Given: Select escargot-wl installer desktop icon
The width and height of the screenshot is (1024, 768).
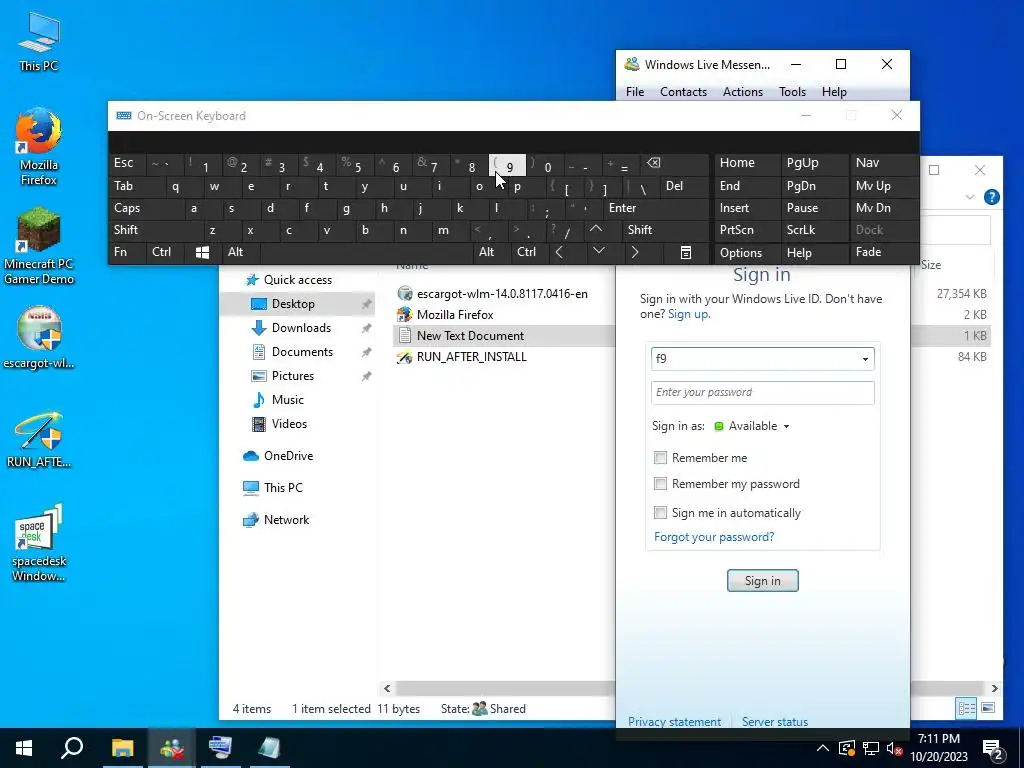Looking at the screenshot, I should 39,338.
